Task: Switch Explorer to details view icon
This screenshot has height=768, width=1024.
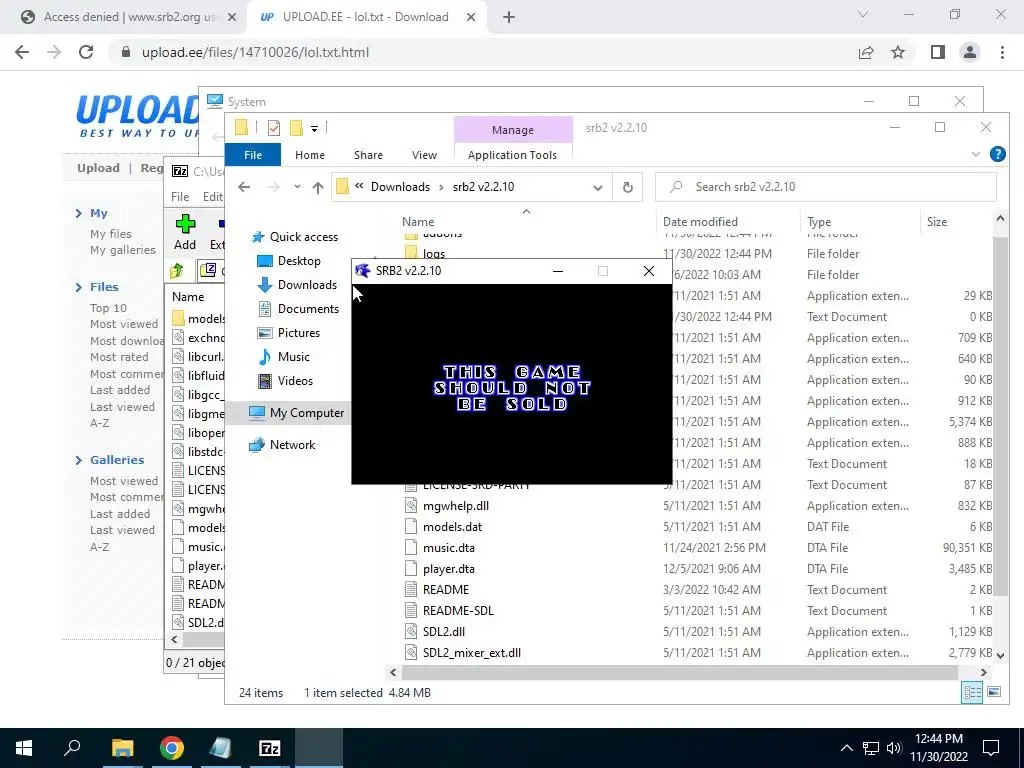Action: point(972,692)
